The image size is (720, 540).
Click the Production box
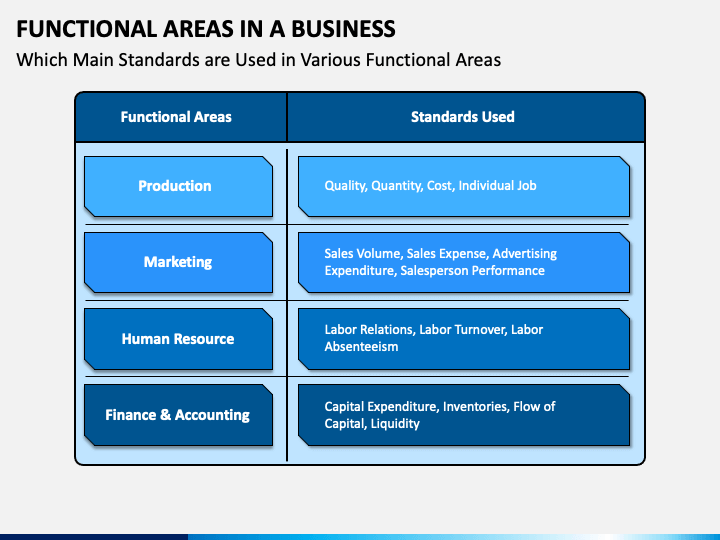click(x=179, y=186)
